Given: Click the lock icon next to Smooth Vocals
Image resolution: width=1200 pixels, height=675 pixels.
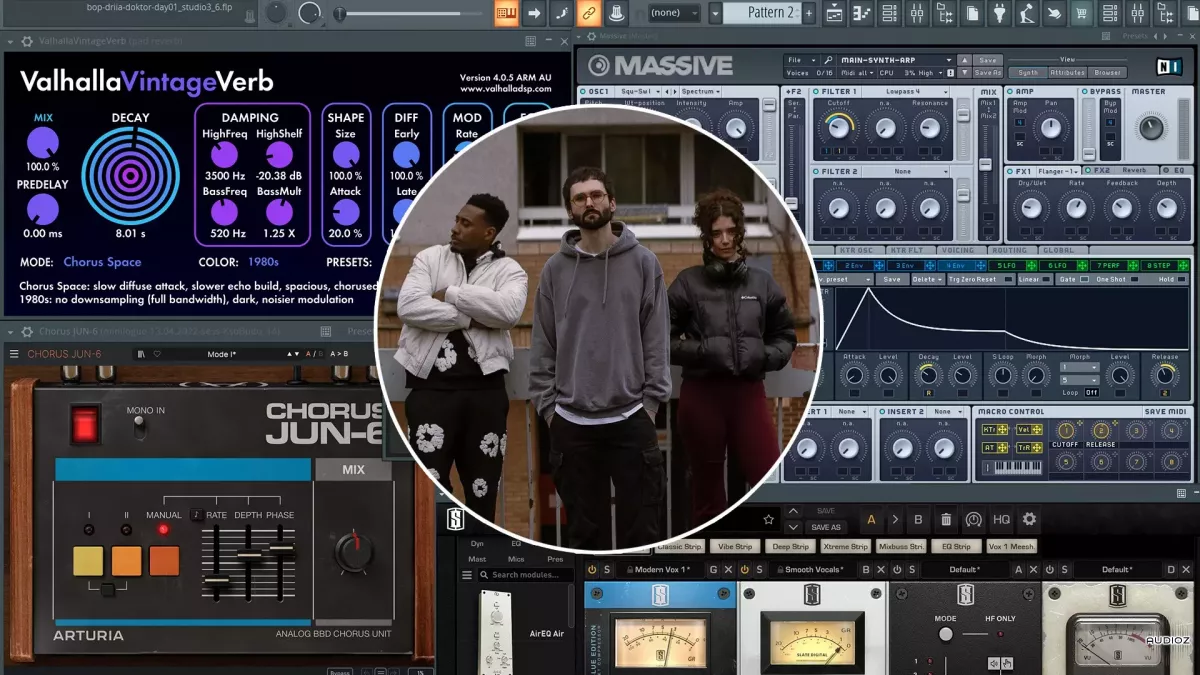Looking at the screenshot, I should coord(779,570).
